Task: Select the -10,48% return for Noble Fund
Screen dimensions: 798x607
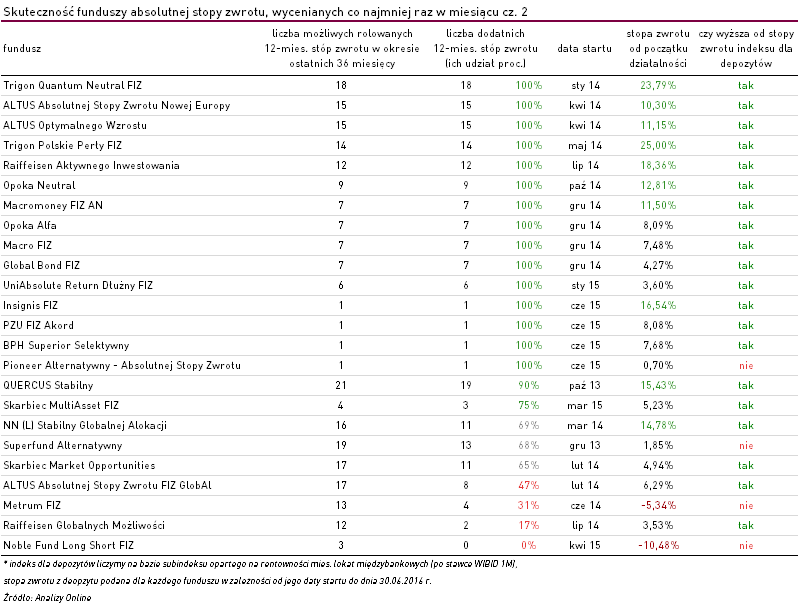Action: [x=658, y=545]
